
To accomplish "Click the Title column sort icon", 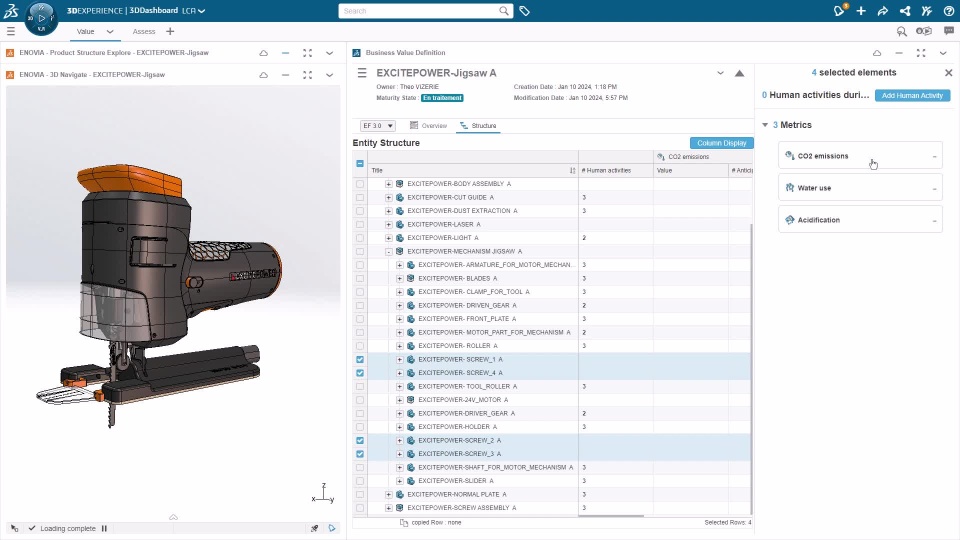I will 572,170.
